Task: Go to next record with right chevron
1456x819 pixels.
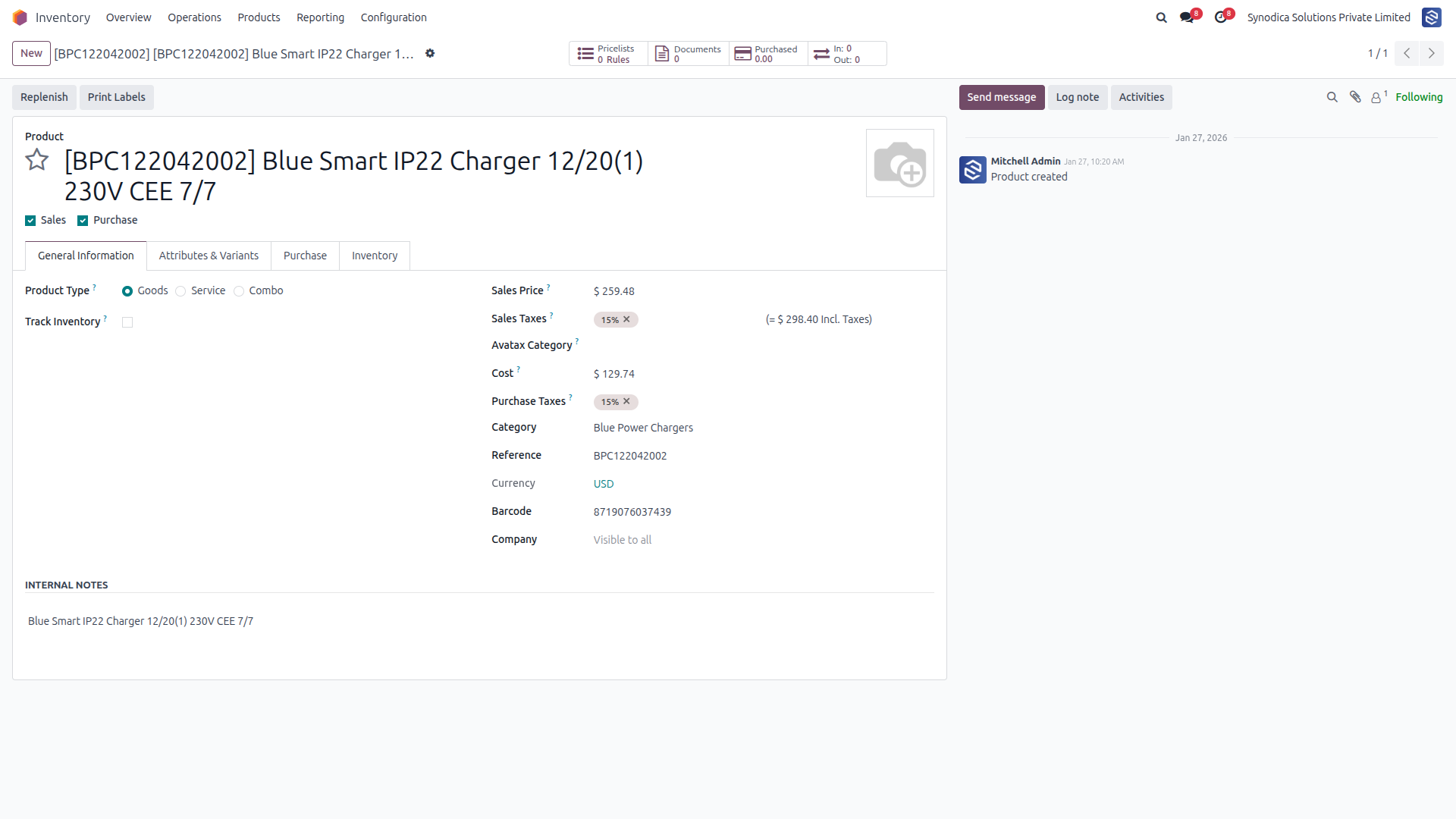Action: [1431, 53]
